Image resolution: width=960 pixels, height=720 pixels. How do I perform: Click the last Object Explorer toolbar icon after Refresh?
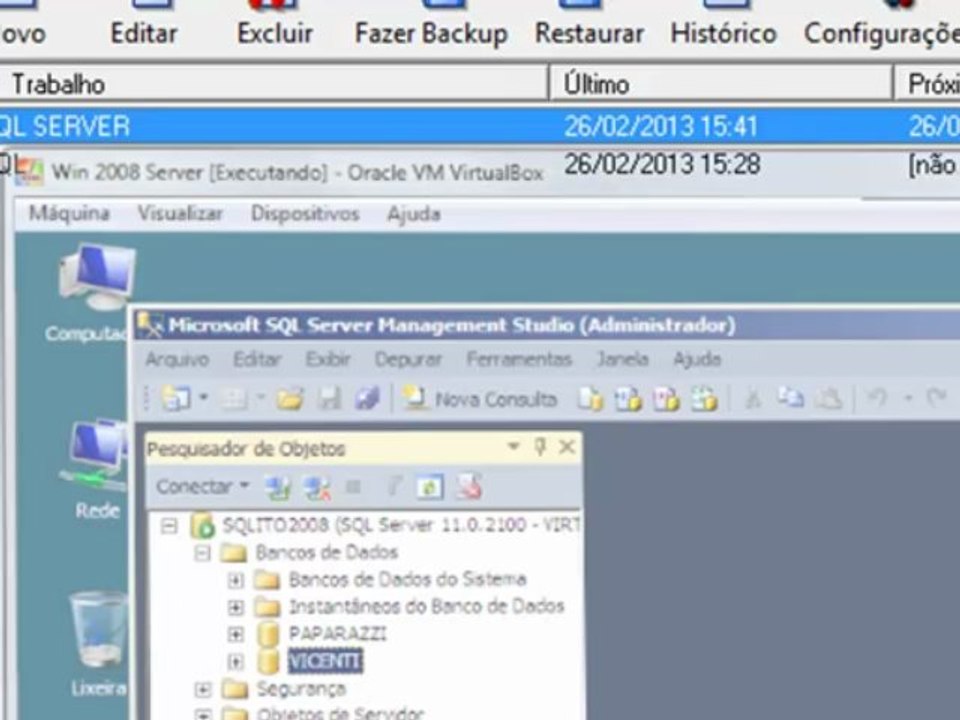pyautogui.click(x=469, y=487)
